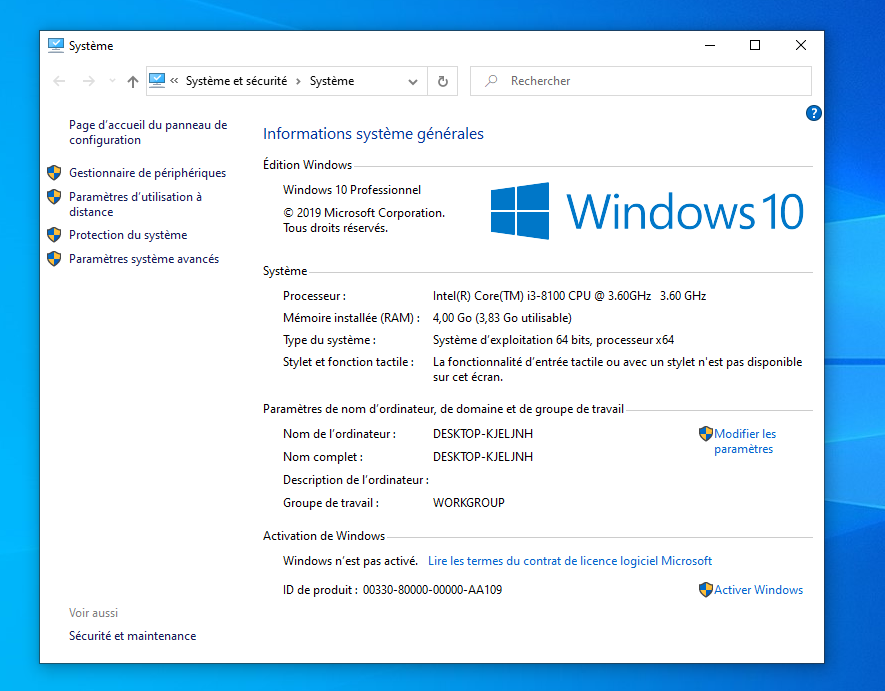Screen dimensions: 885x691
Task: Click the double chevron before Système et sécurité
Action: tap(174, 81)
